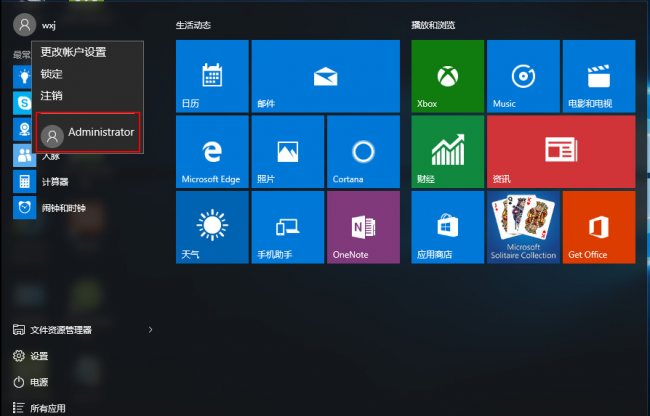Click the wxj user avatar icon
The width and height of the screenshot is (650, 416).
[24, 25]
